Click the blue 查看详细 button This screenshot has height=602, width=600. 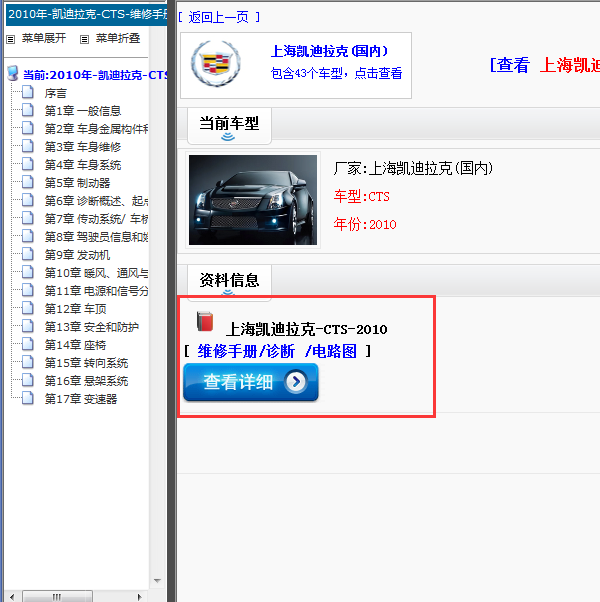tap(251, 382)
